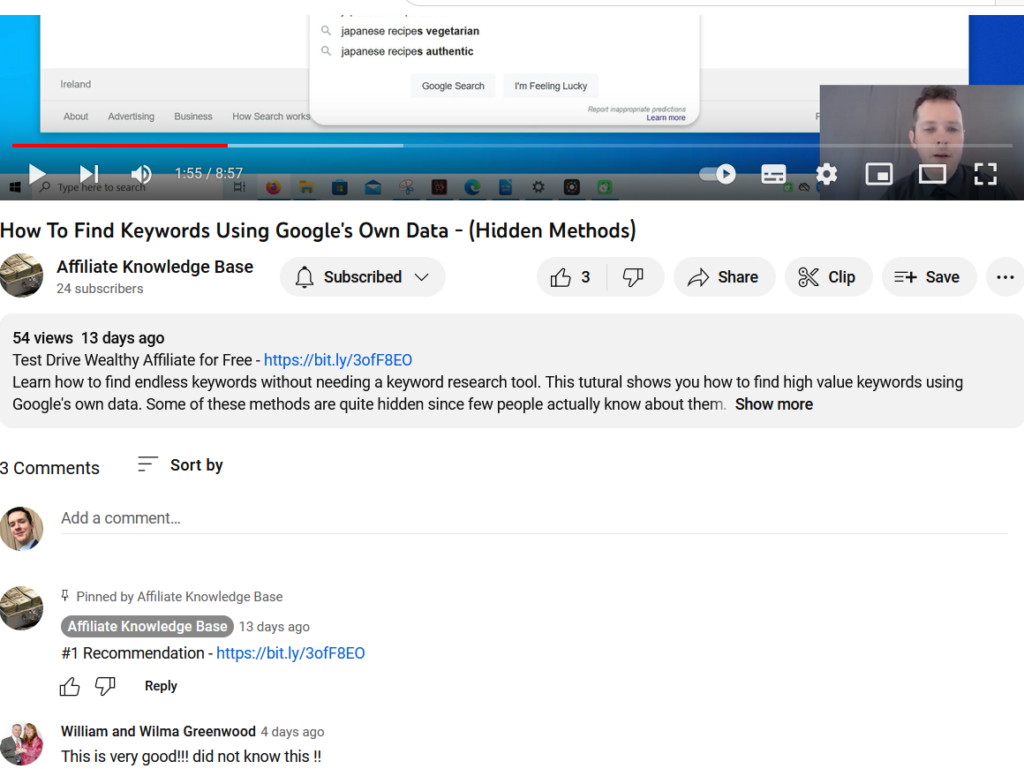The image size is (1024, 769).
Task: Select 'japanese recipes authentic' suggestion in video
Action: pyautogui.click(x=407, y=52)
